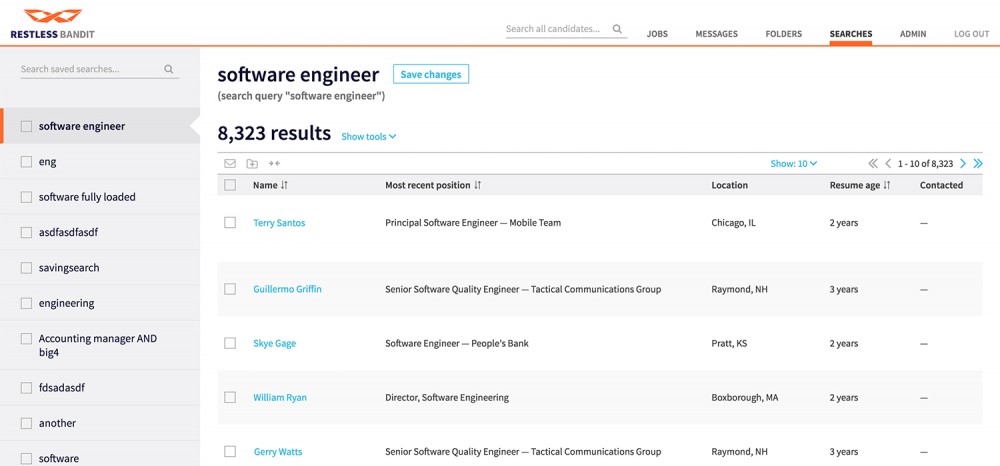Open Guillermo Griffin's candidate profile
Screen dimensions: 1000x466
click(x=287, y=289)
